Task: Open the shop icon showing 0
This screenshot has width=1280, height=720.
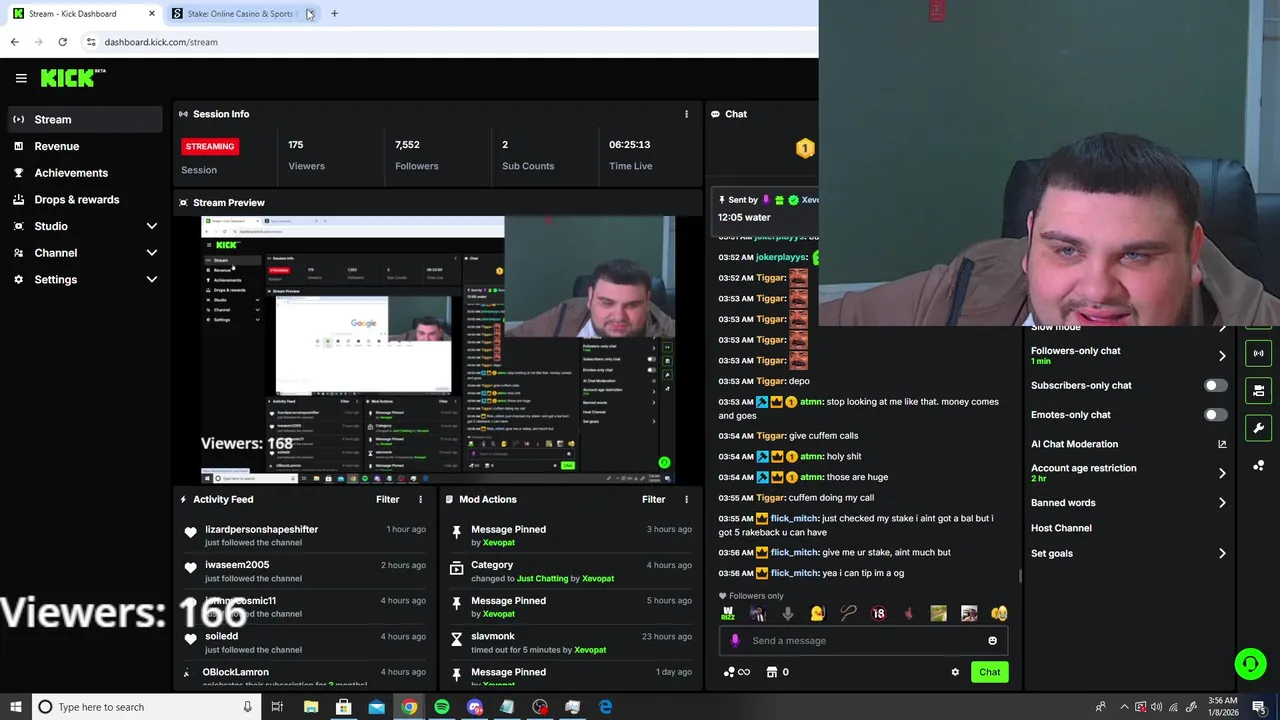Action: (x=777, y=672)
